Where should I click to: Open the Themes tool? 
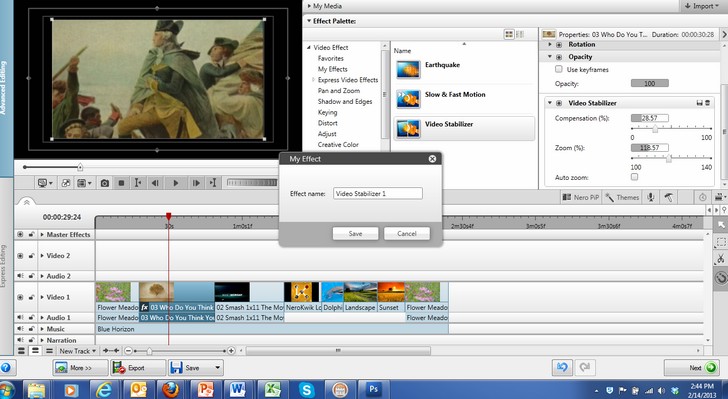click(x=622, y=197)
